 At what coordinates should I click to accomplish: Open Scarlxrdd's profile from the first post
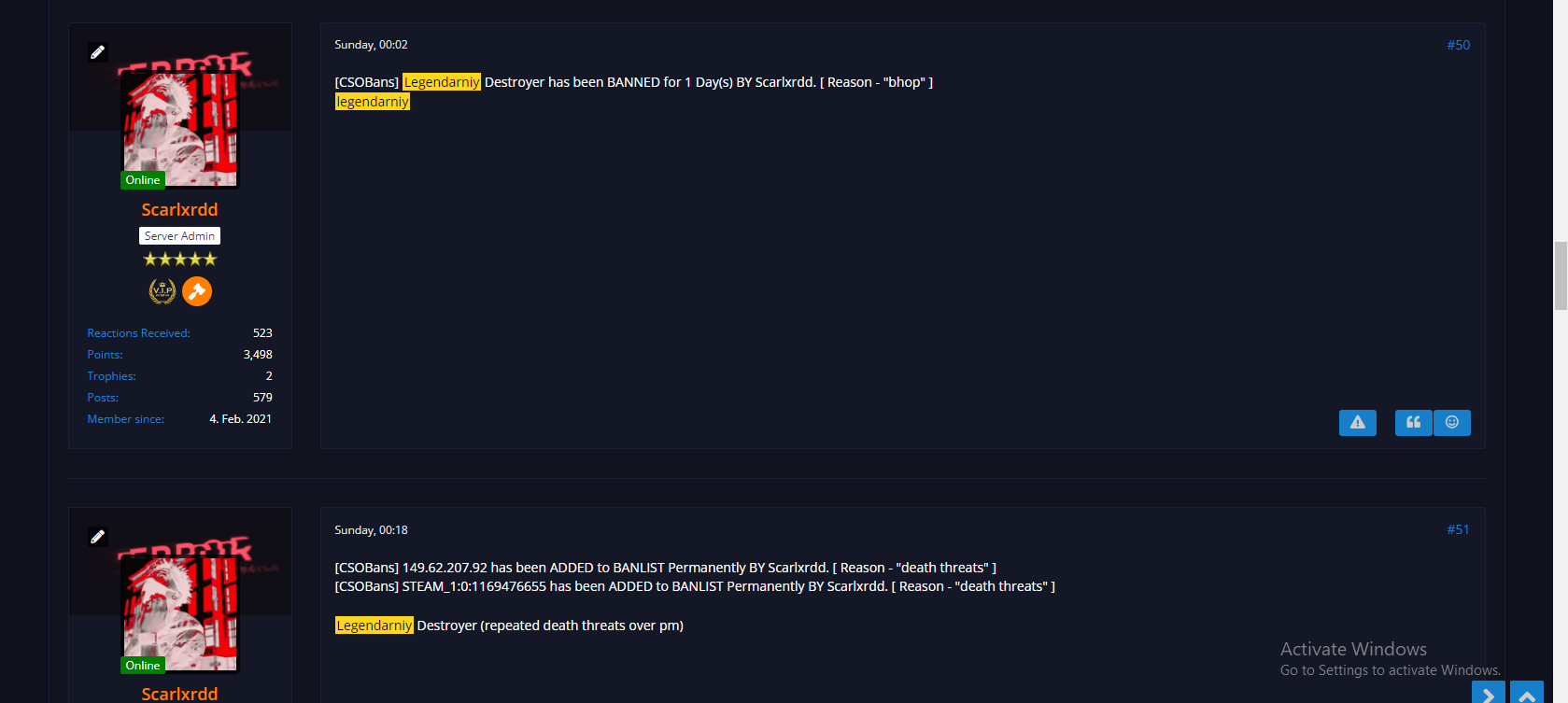(179, 210)
